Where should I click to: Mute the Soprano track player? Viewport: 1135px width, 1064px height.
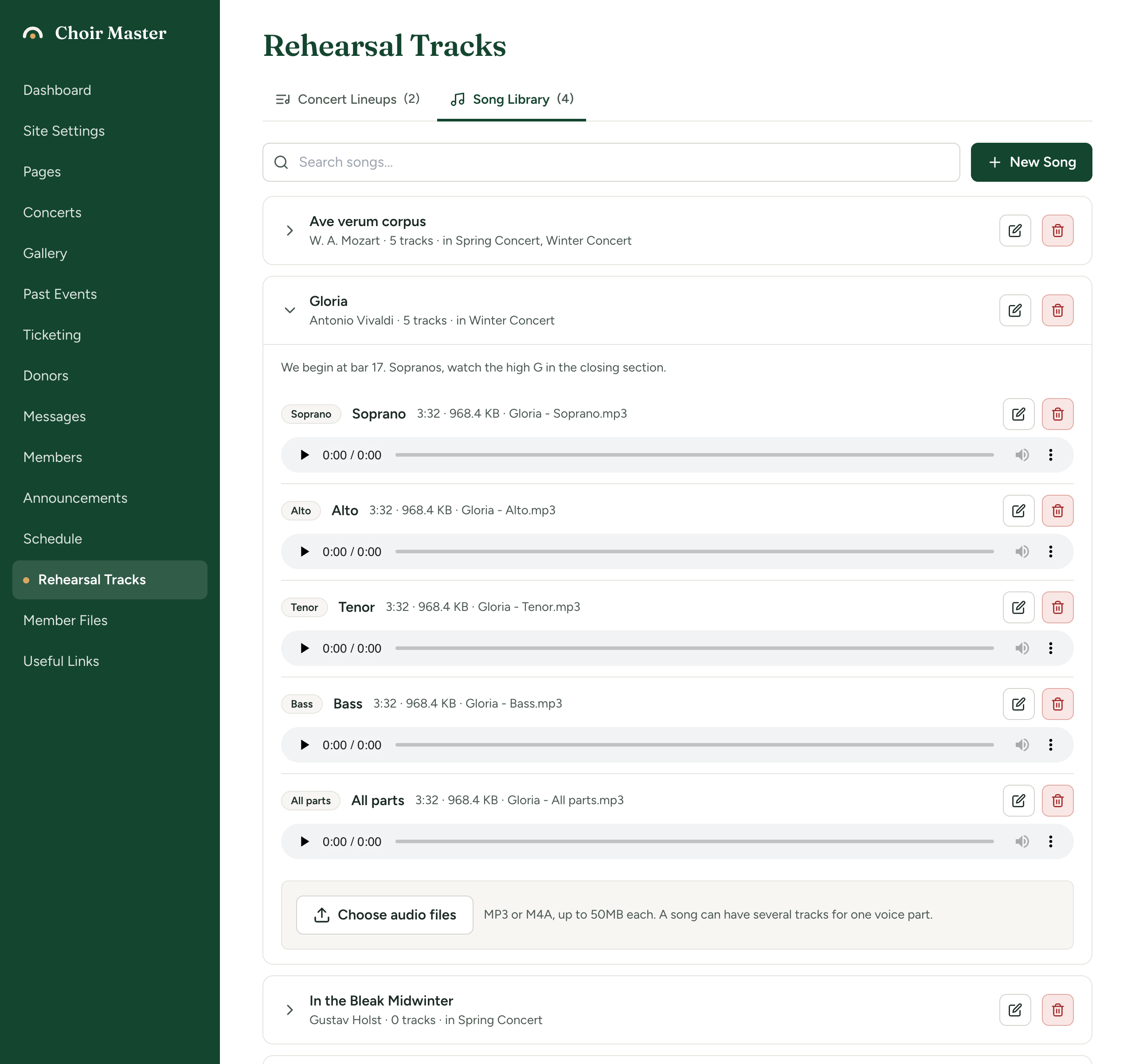1021,455
